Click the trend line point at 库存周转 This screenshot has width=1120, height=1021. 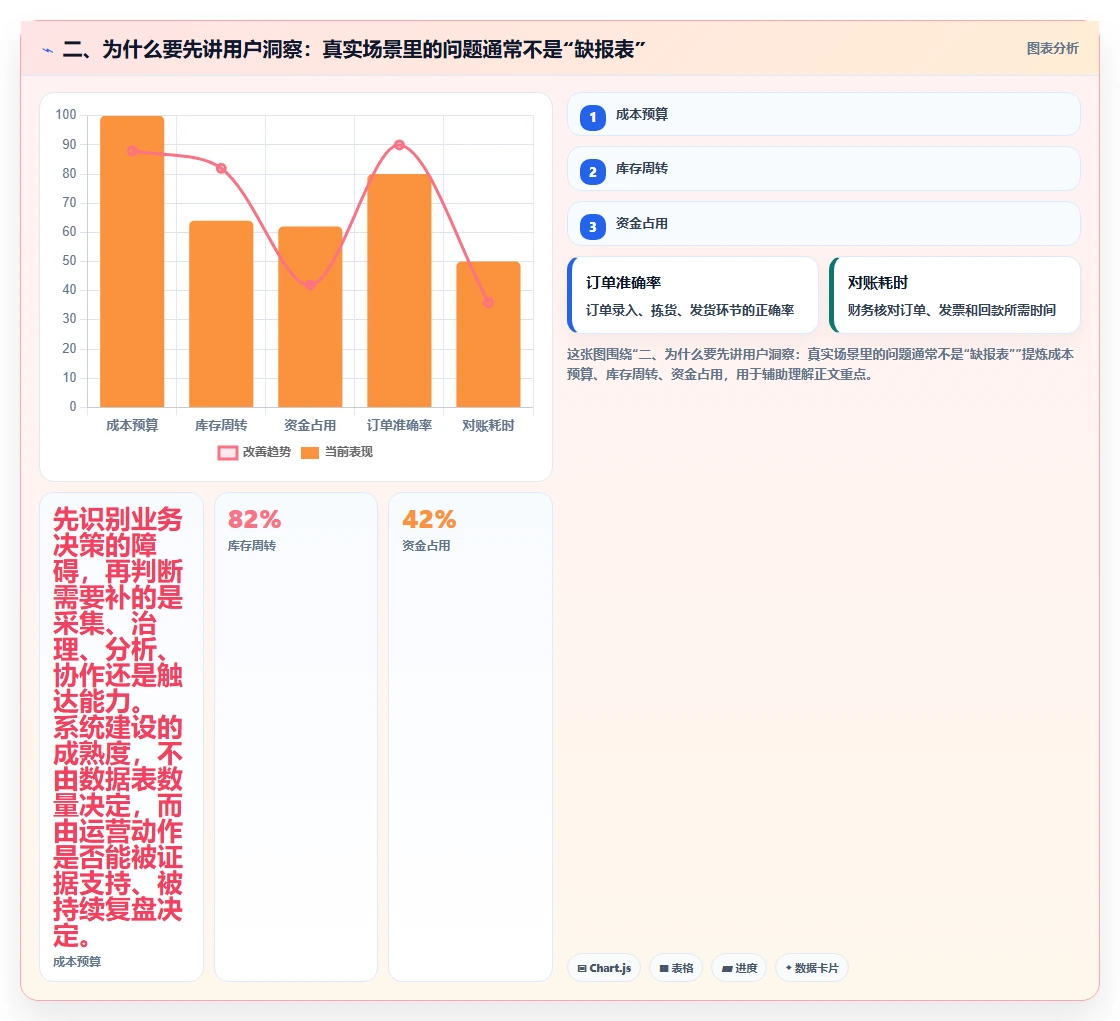[x=221, y=169]
